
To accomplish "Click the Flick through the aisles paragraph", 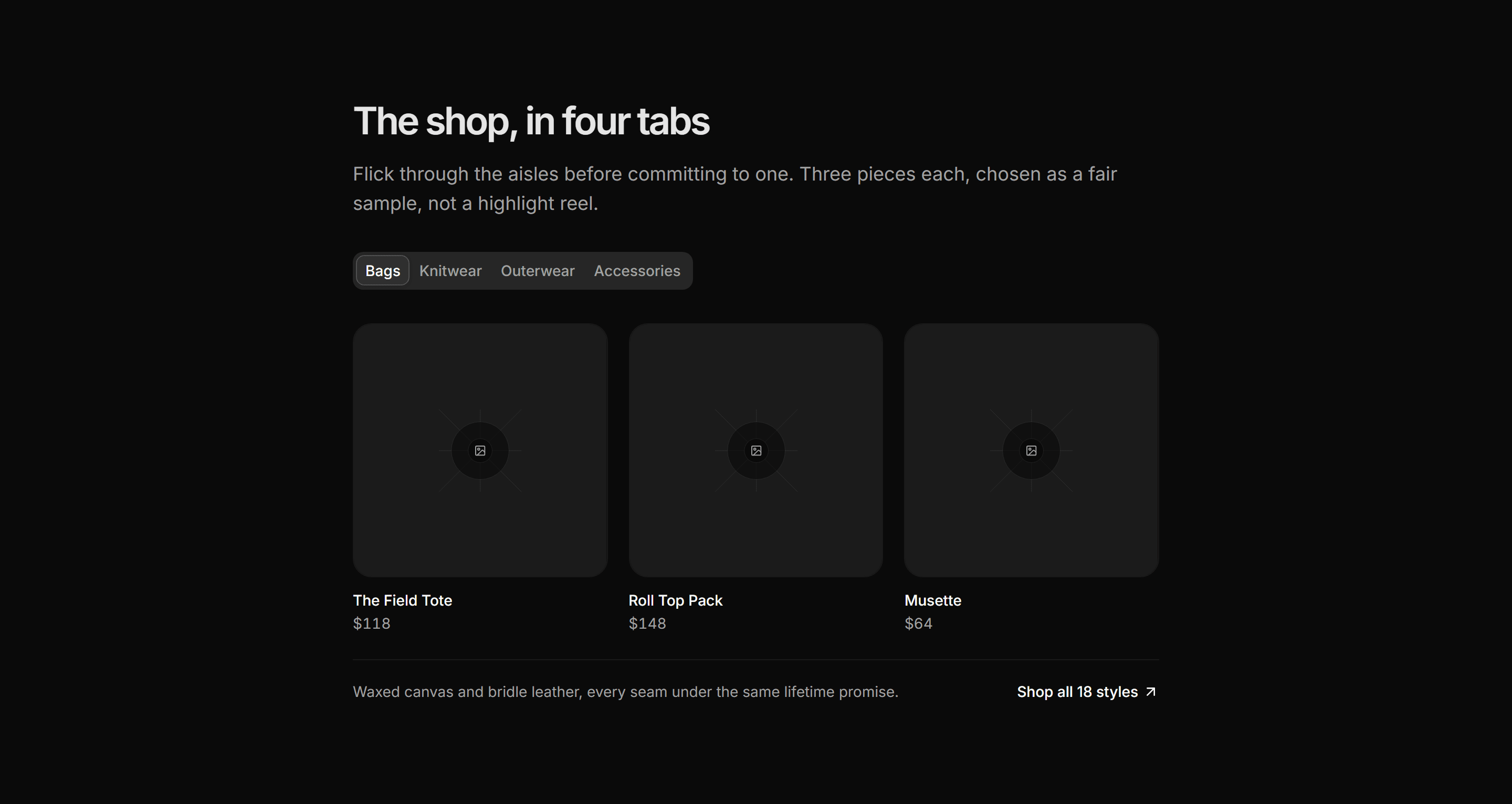I will [x=735, y=188].
